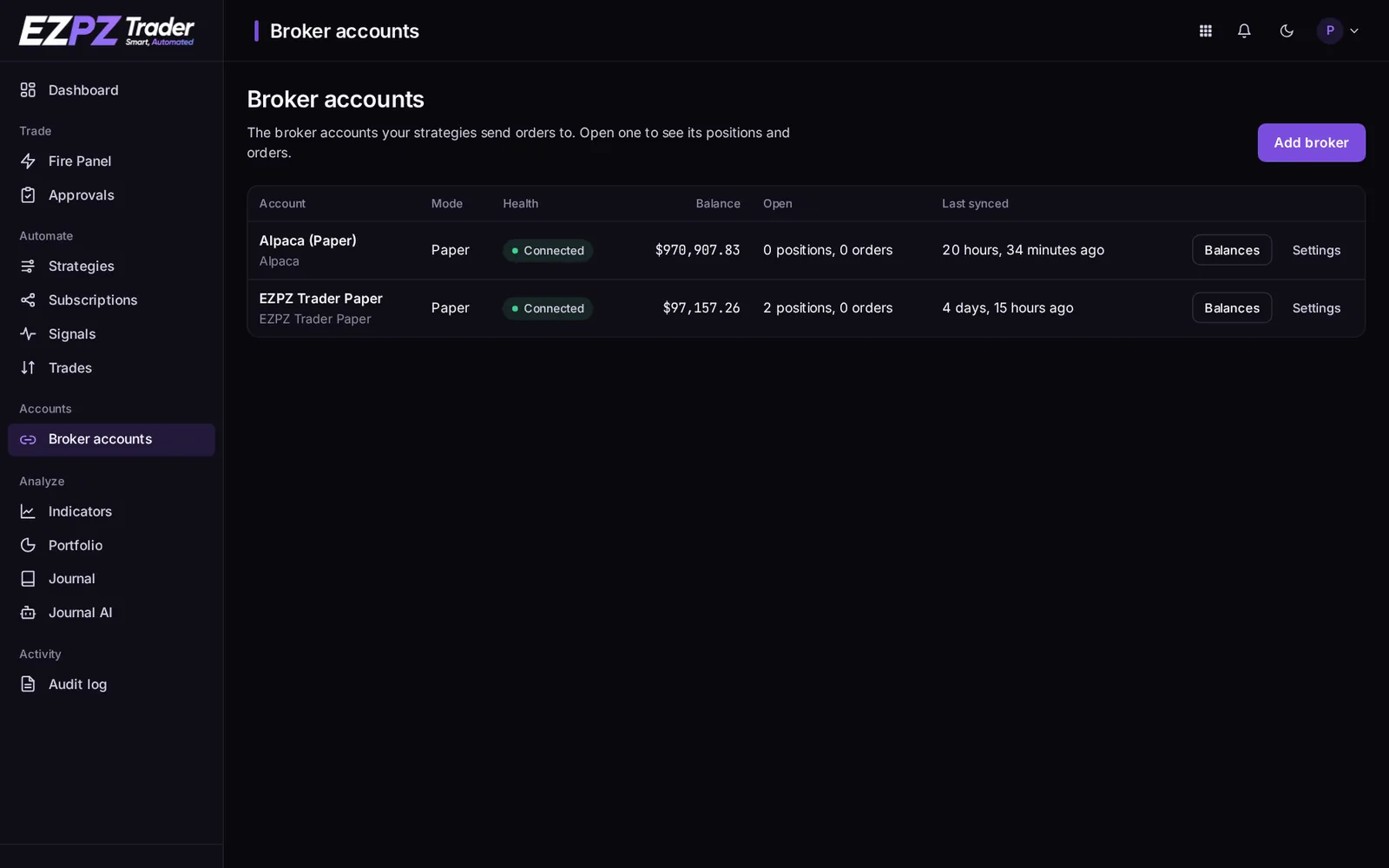The width and height of the screenshot is (1389, 868).
Task: Click the Add broker button
Action: point(1311,142)
